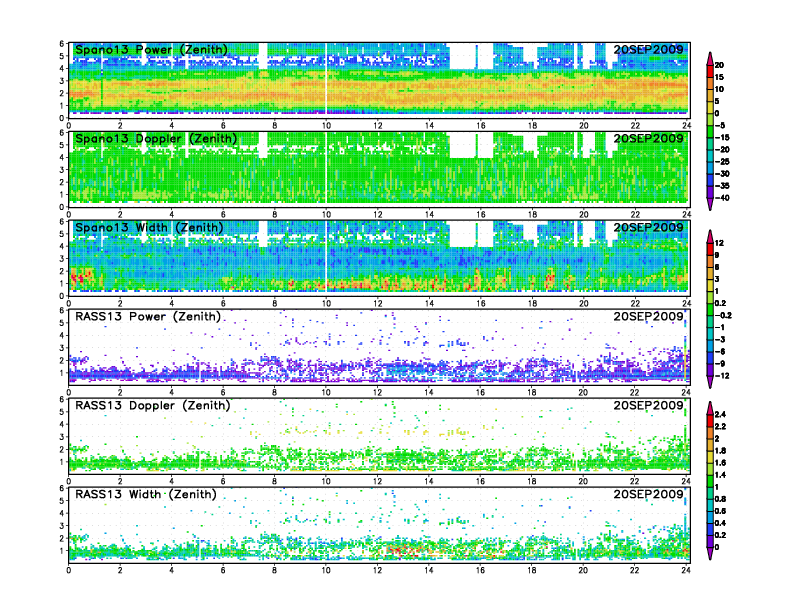
Task: Click the purple bottom arrow of the middle colorbar
Action: (x=710, y=382)
